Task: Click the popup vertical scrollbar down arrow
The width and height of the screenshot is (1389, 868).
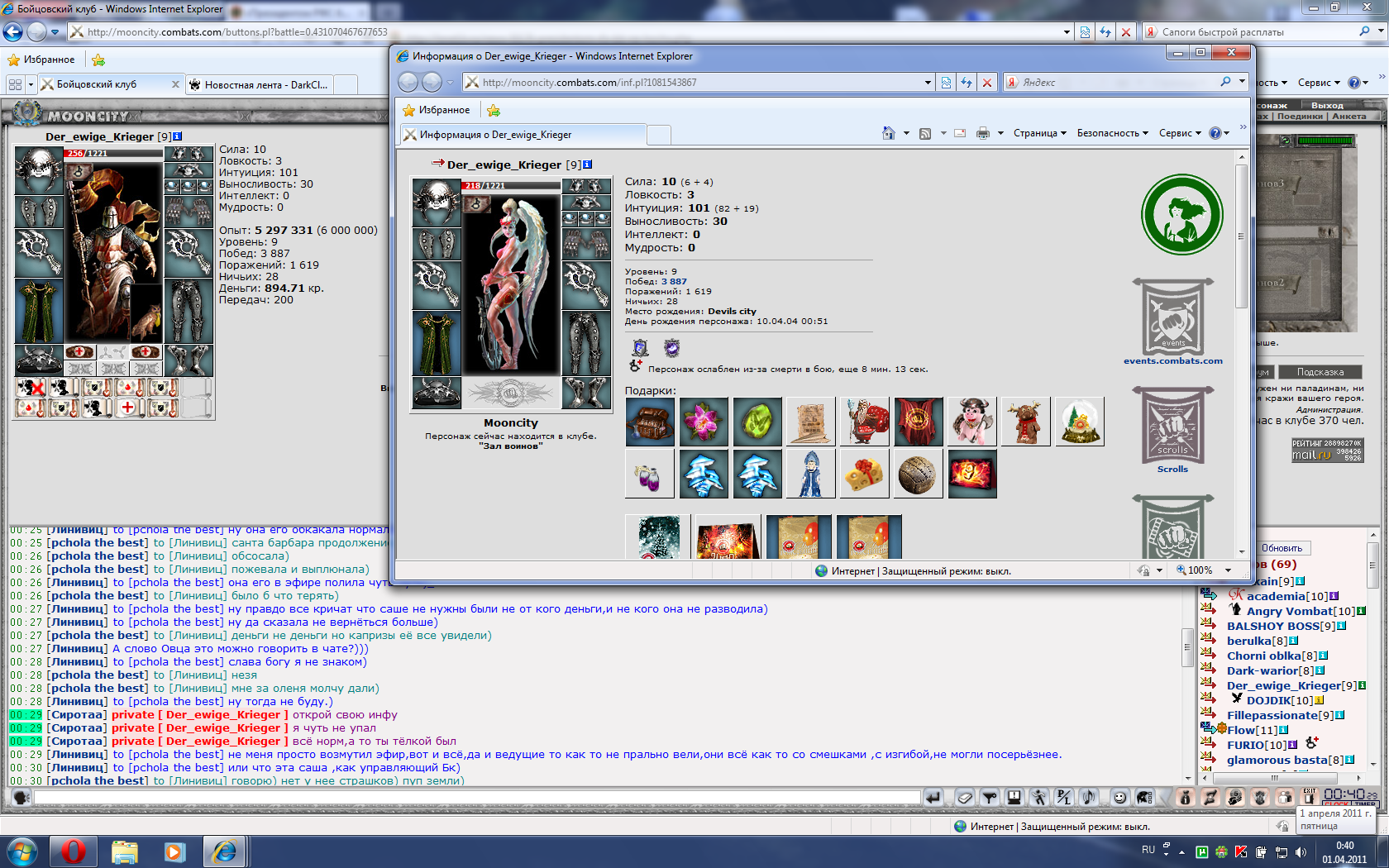Action: [1242, 551]
